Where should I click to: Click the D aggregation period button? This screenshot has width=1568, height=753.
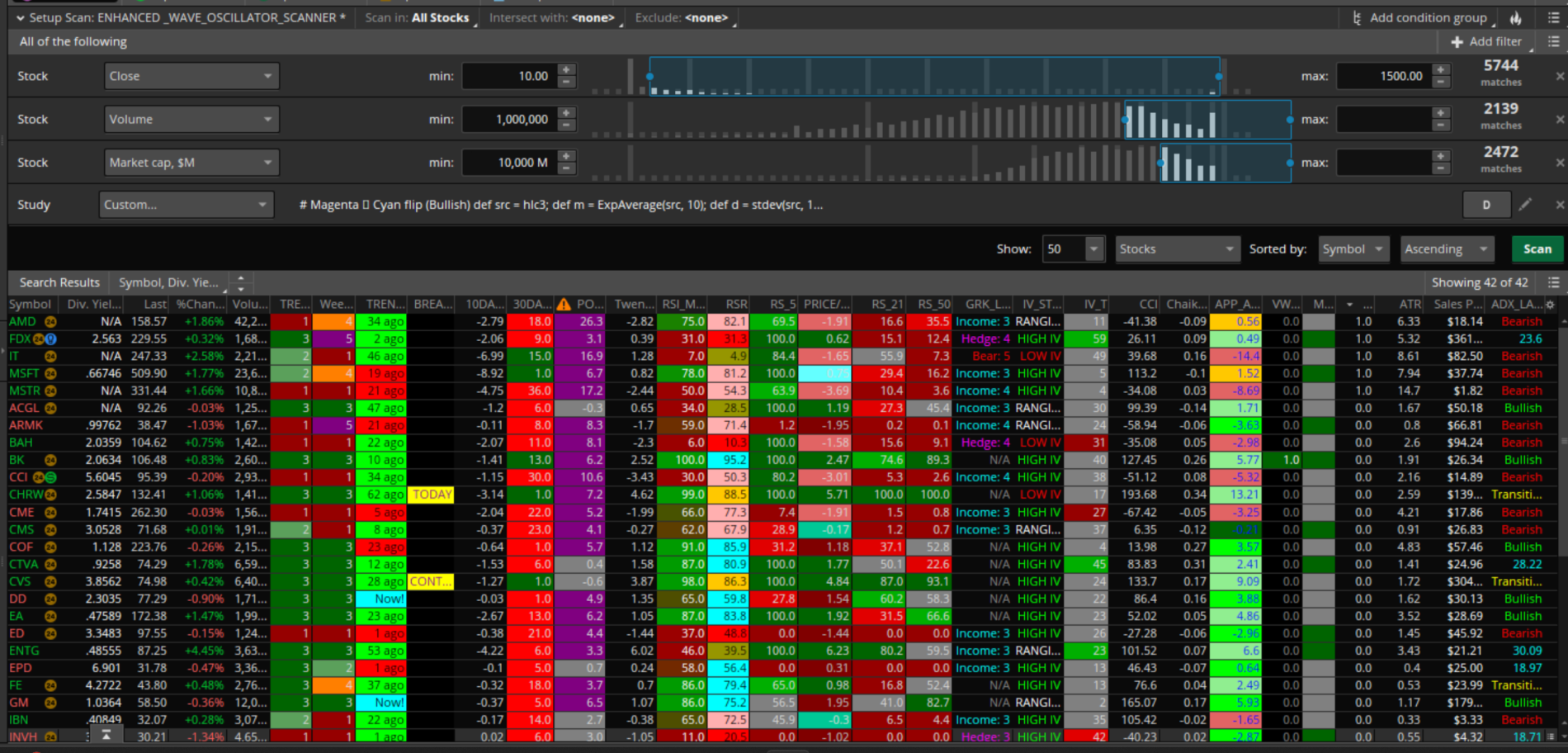[x=1486, y=205]
